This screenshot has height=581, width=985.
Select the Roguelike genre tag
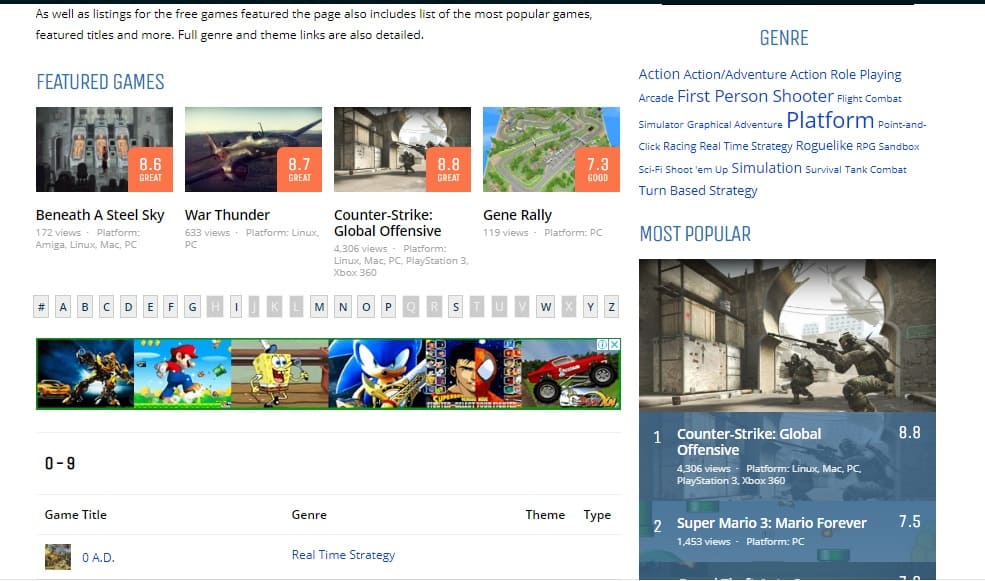coord(824,146)
